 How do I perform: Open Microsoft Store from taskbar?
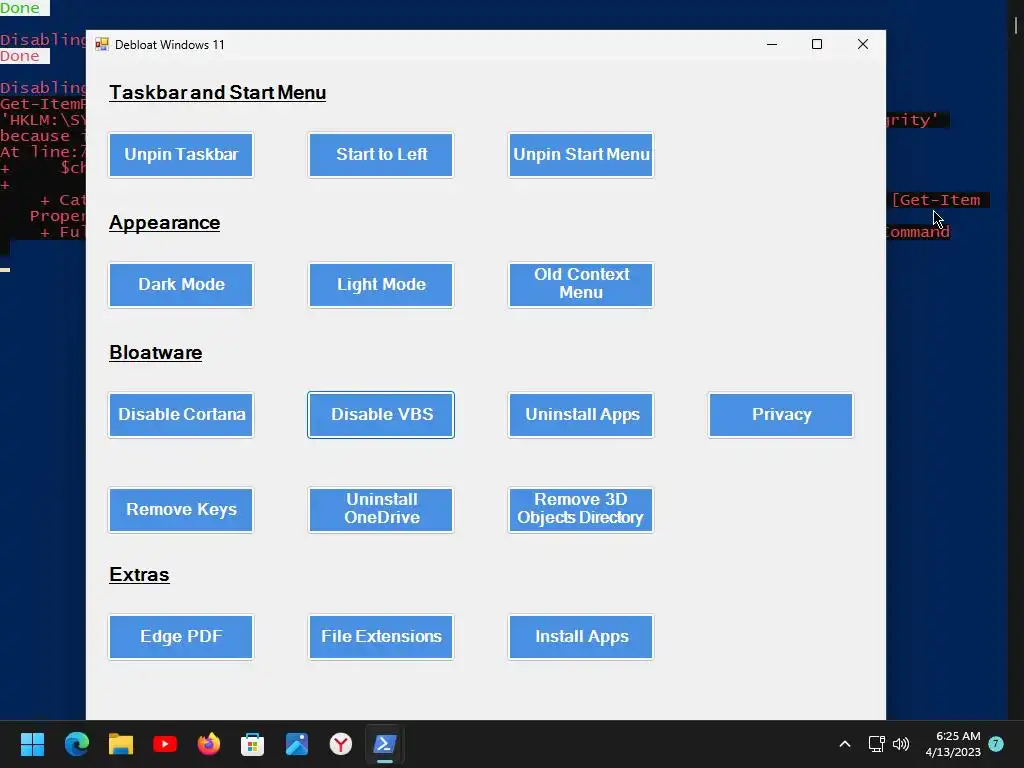click(x=253, y=744)
